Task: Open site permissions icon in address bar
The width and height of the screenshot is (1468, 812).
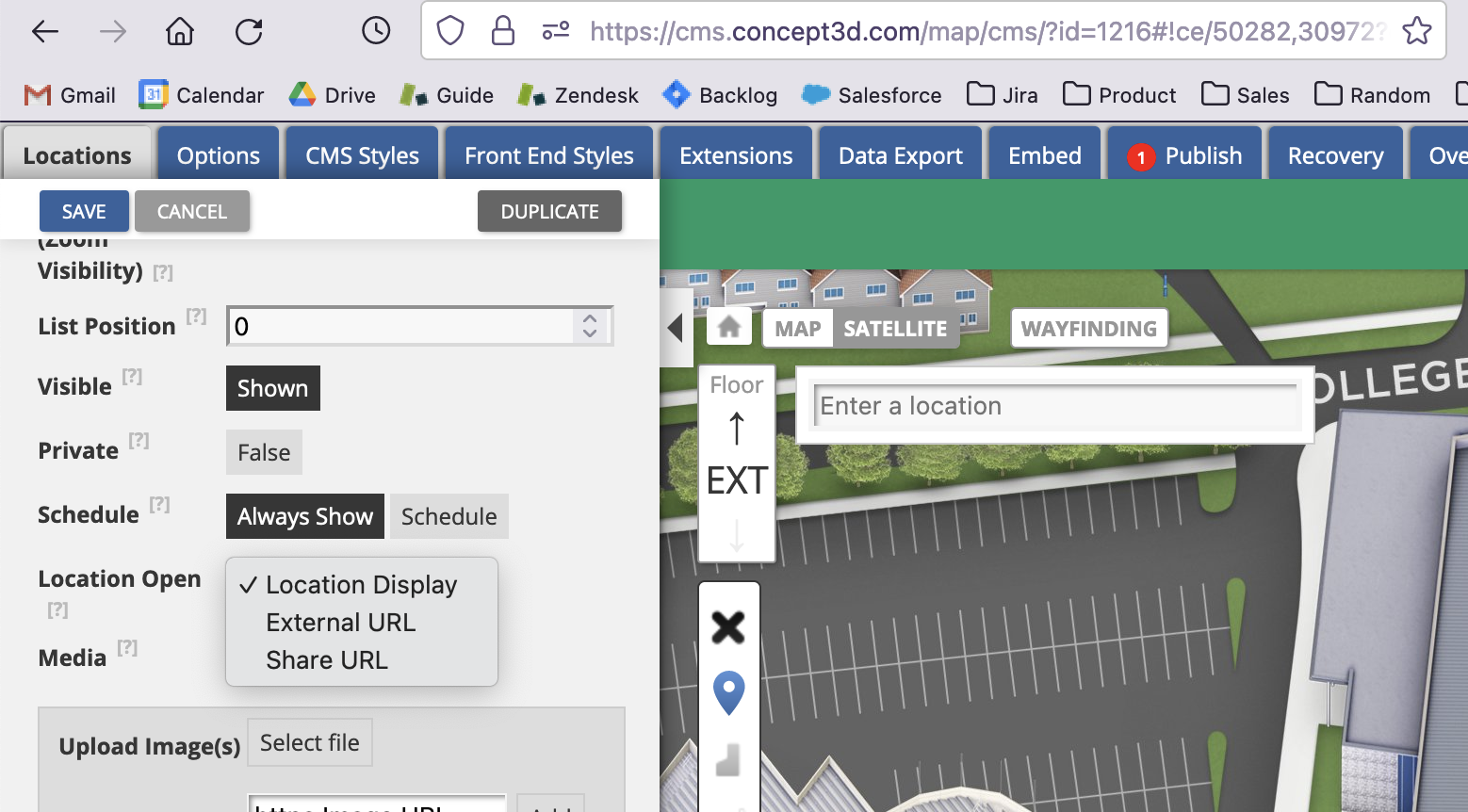Action: 556,31
